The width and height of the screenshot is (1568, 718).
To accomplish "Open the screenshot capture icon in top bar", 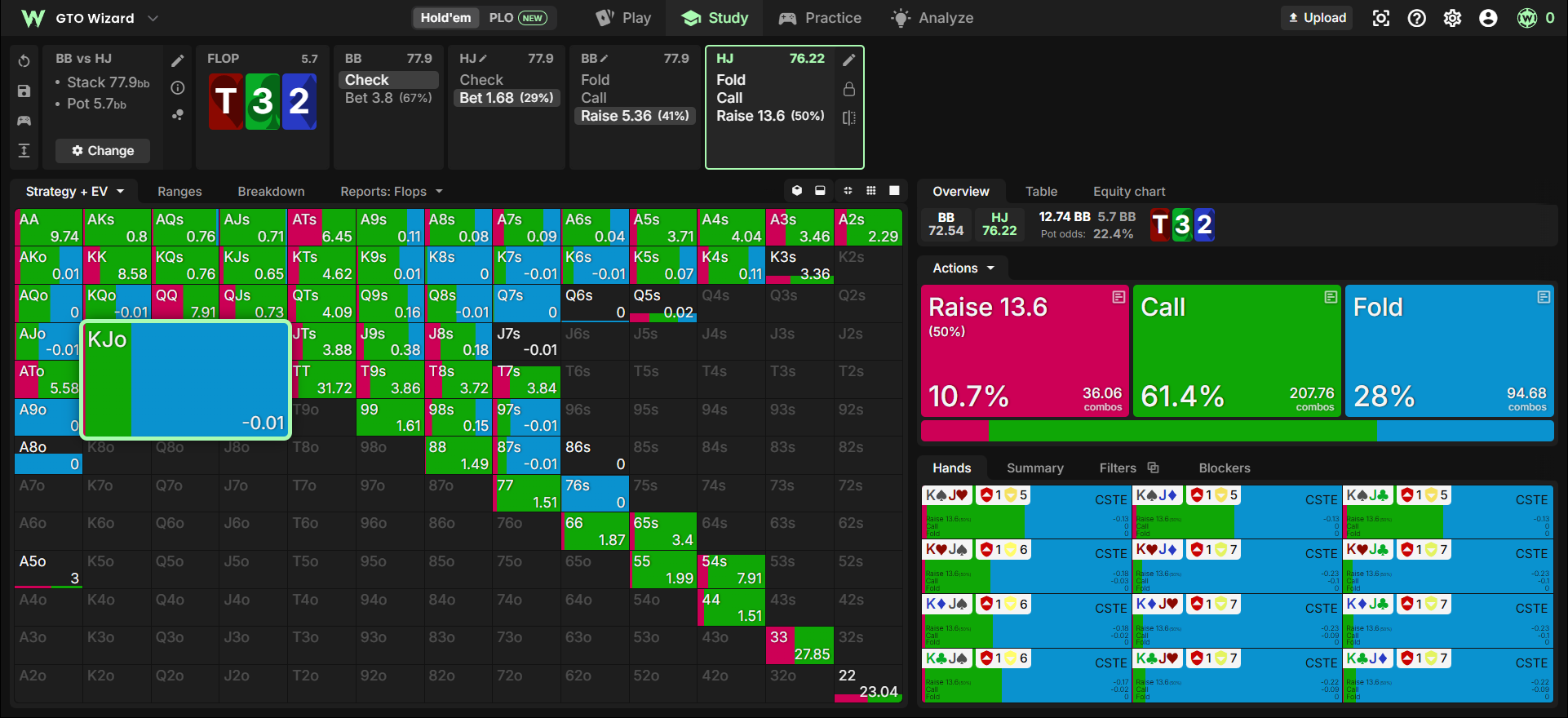I will 1381,18.
